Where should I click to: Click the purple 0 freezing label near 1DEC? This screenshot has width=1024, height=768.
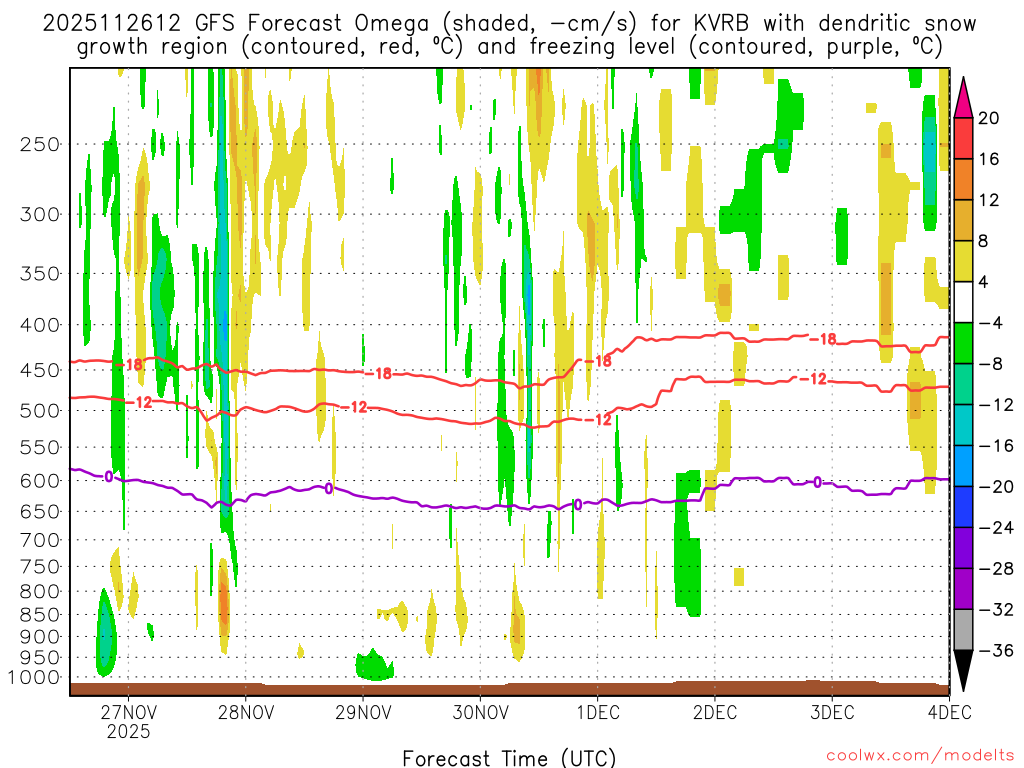(x=577, y=504)
